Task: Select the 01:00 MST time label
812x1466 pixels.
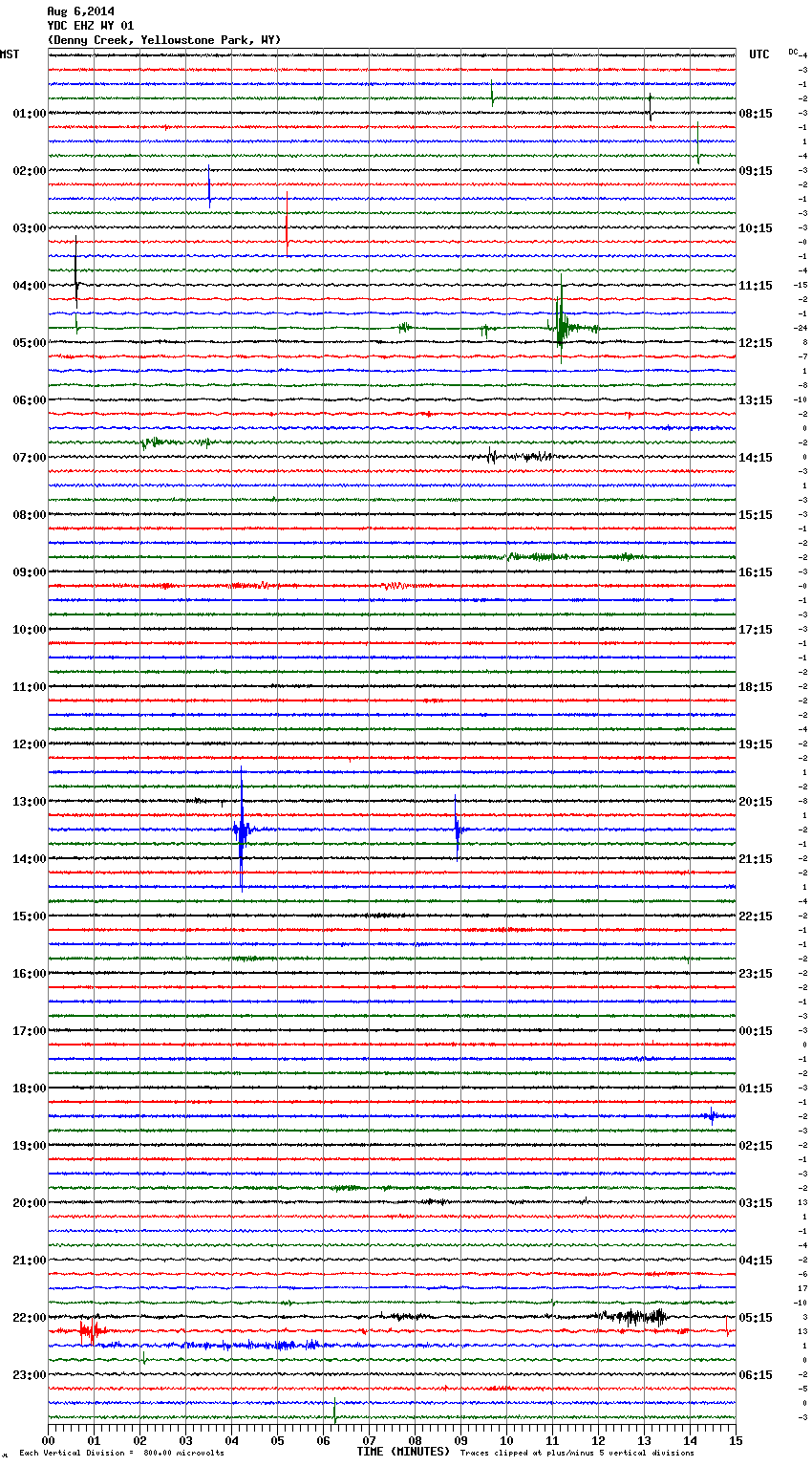Action: click(30, 114)
